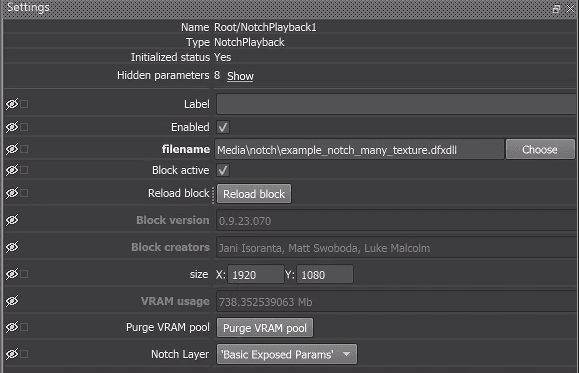Uncheck the Block active checkbox
This screenshot has height=373, width=579.
click(x=223, y=170)
